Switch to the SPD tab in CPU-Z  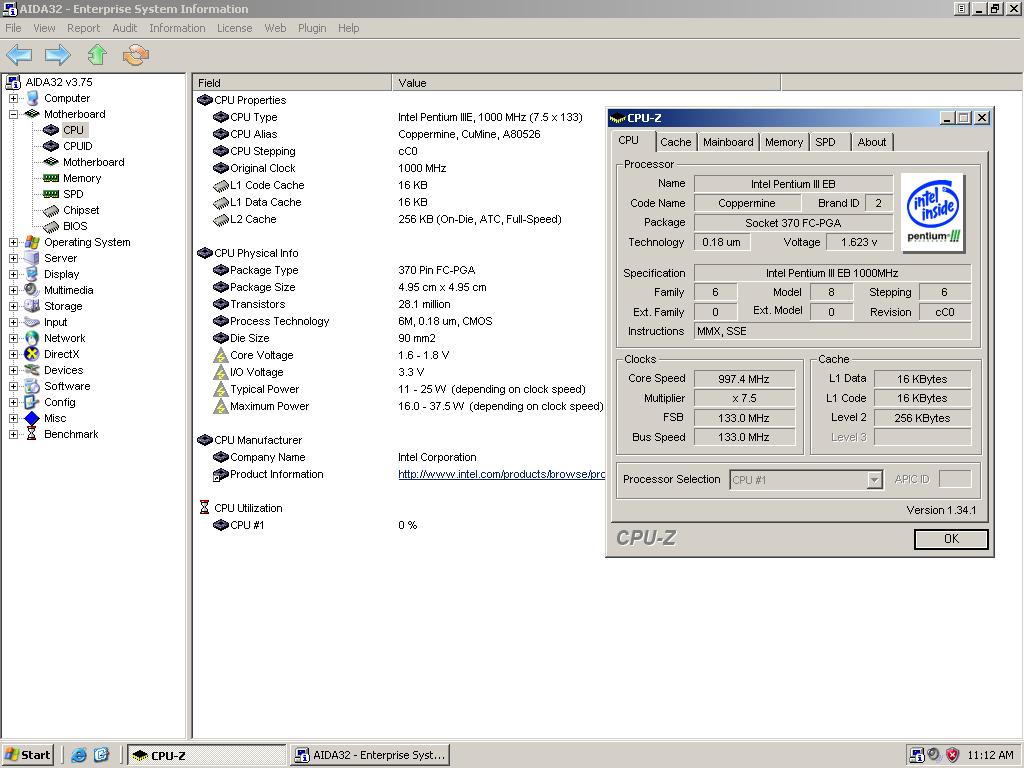(x=825, y=142)
